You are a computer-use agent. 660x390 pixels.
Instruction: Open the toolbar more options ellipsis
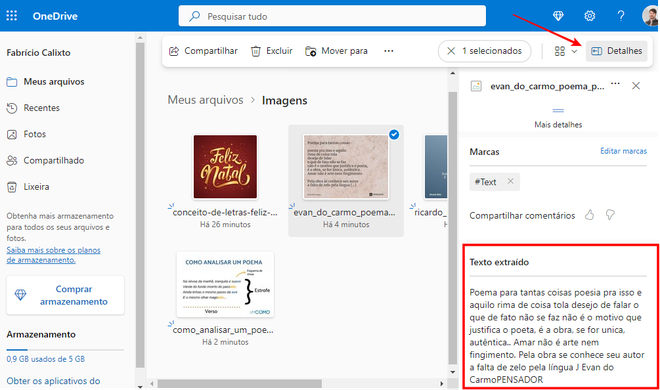[x=389, y=51]
